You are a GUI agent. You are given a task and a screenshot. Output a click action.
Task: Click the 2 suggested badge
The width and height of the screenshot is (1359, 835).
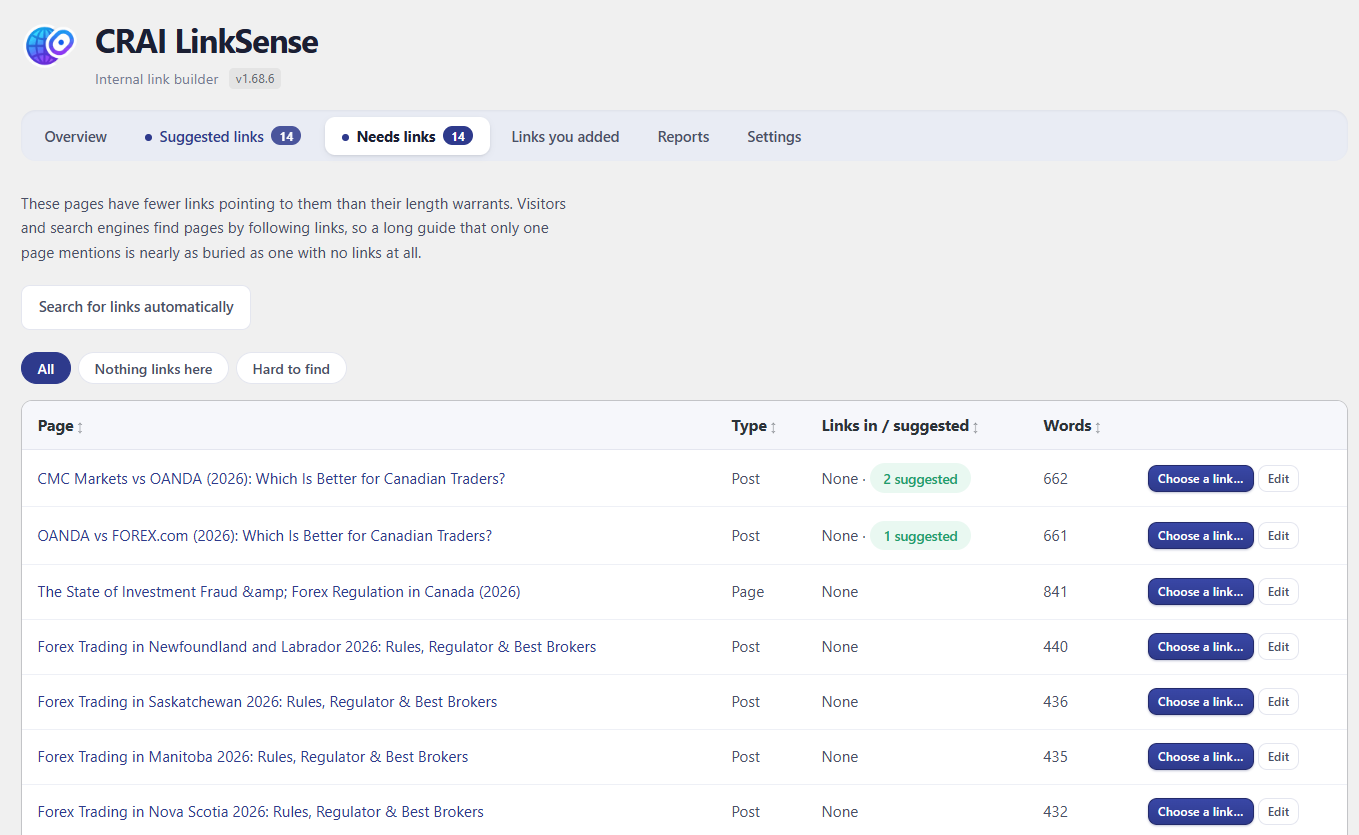(x=920, y=479)
